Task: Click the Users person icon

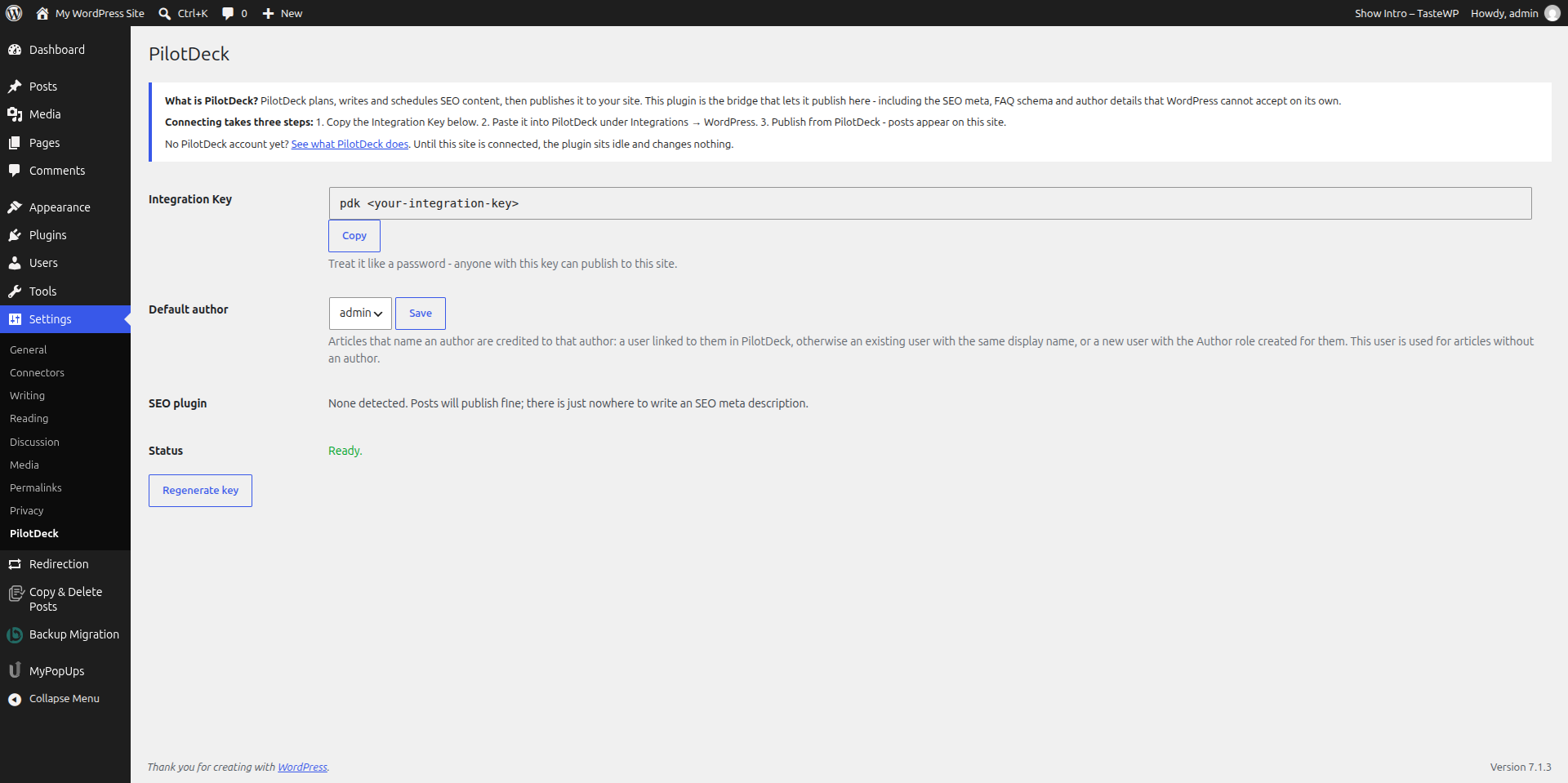Action: click(x=15, y=263)
